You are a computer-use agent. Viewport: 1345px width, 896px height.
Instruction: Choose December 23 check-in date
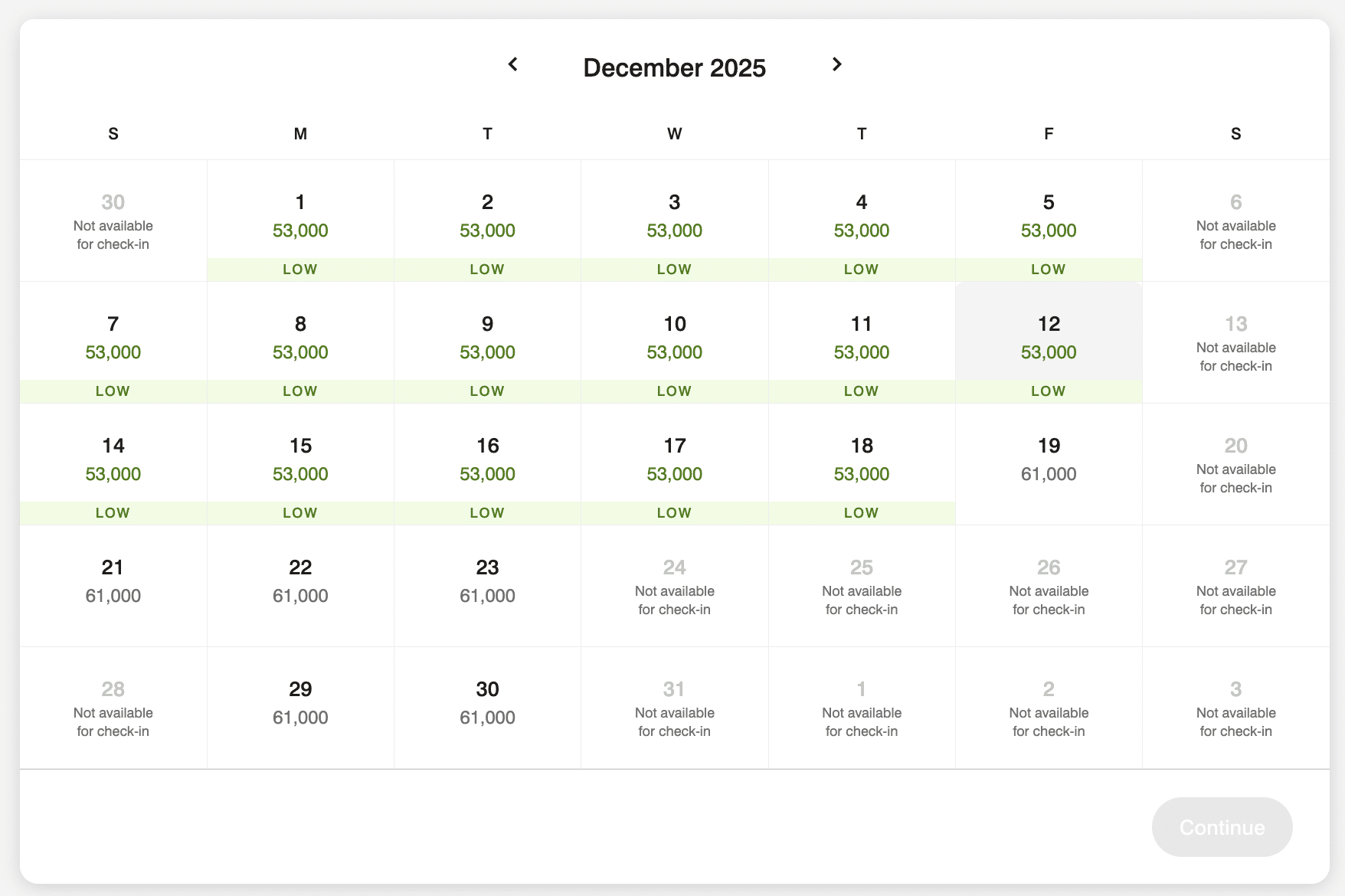(487, 586)
